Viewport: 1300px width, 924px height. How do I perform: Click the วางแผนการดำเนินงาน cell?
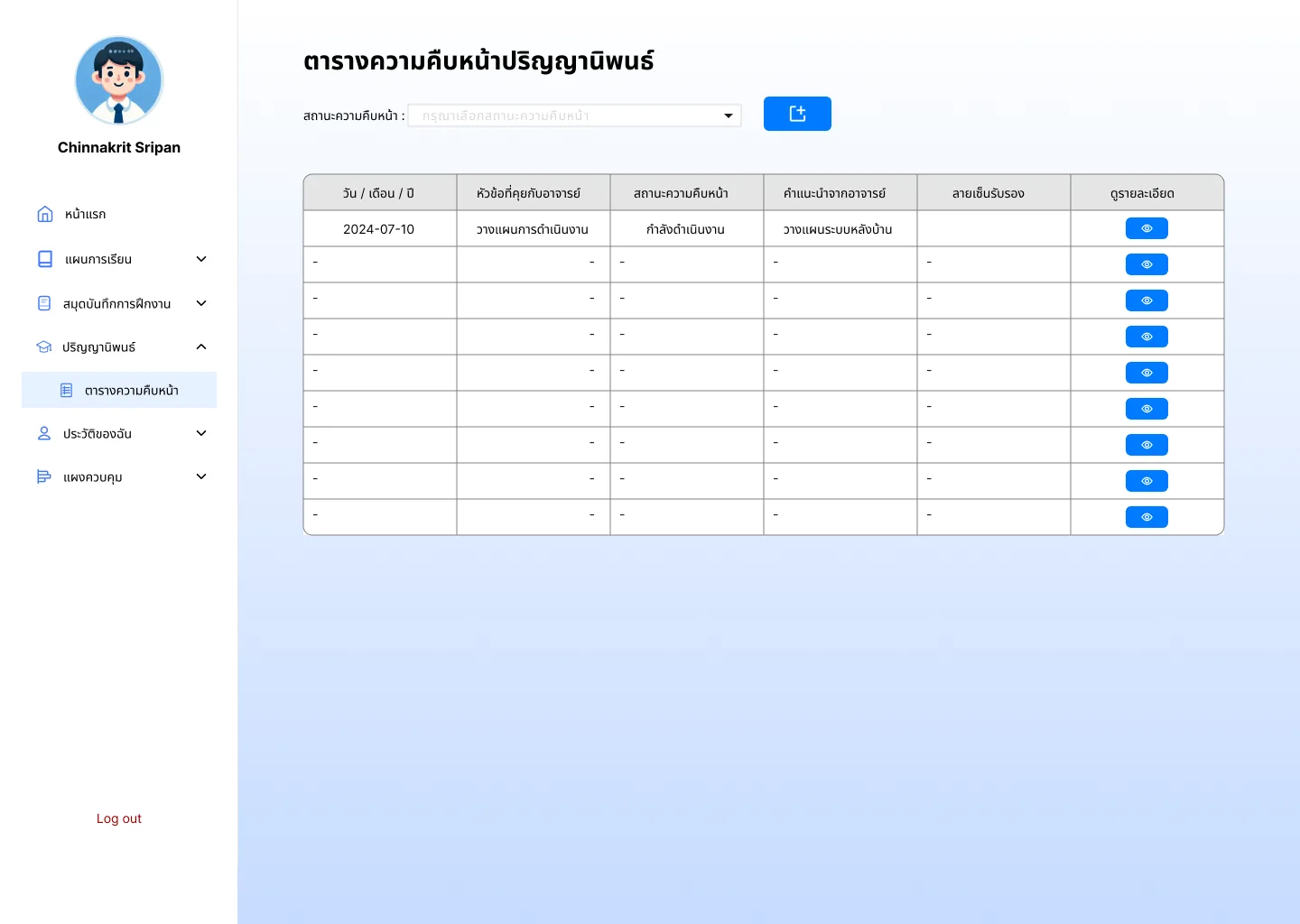pyautogui.click(x=533, y=229)
